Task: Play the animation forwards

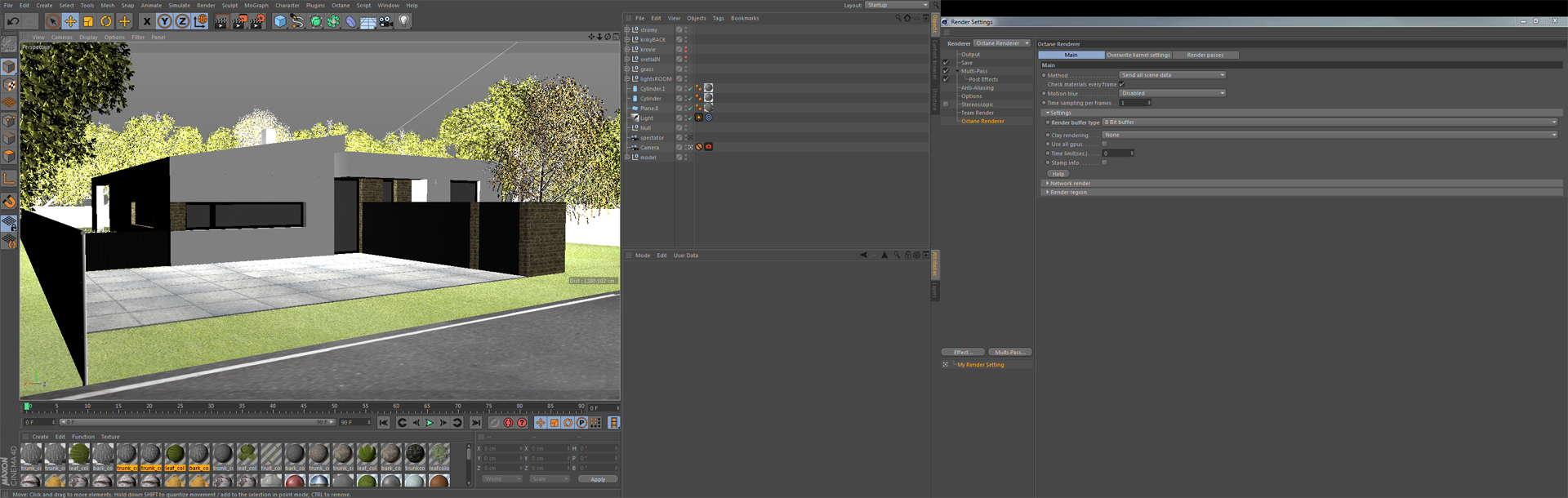Action: click(430, 423)
